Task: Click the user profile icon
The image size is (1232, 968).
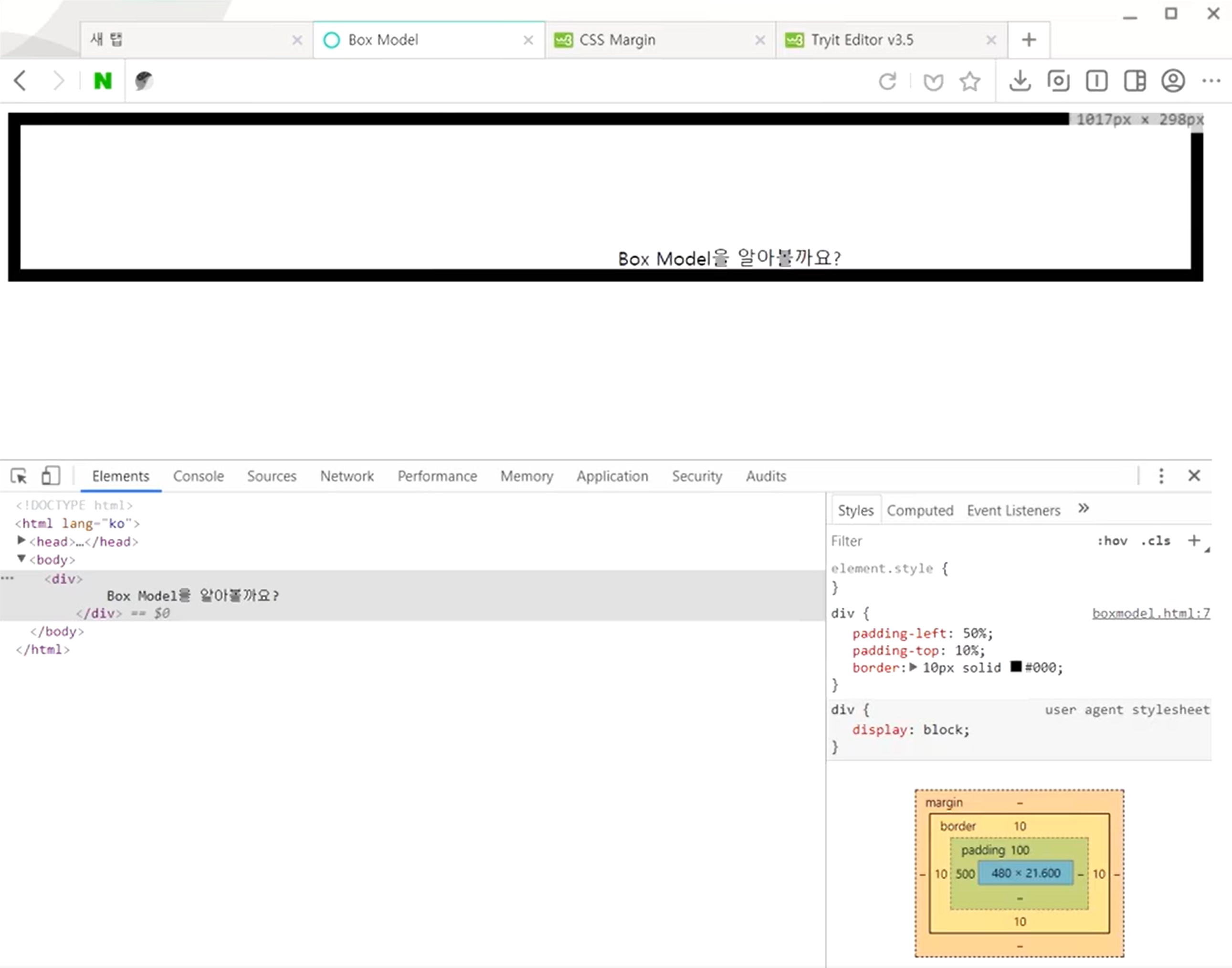Action: 1172,81
